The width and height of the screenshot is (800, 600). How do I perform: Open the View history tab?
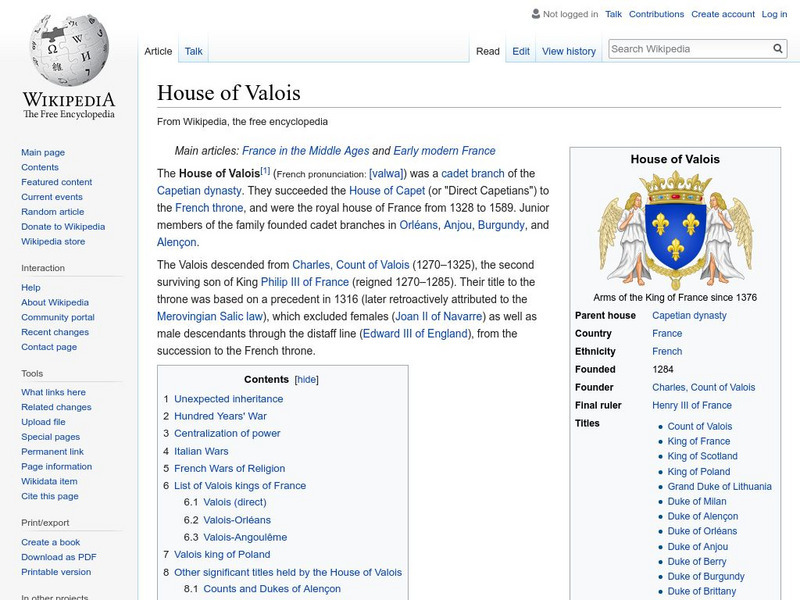click(569, 51)
